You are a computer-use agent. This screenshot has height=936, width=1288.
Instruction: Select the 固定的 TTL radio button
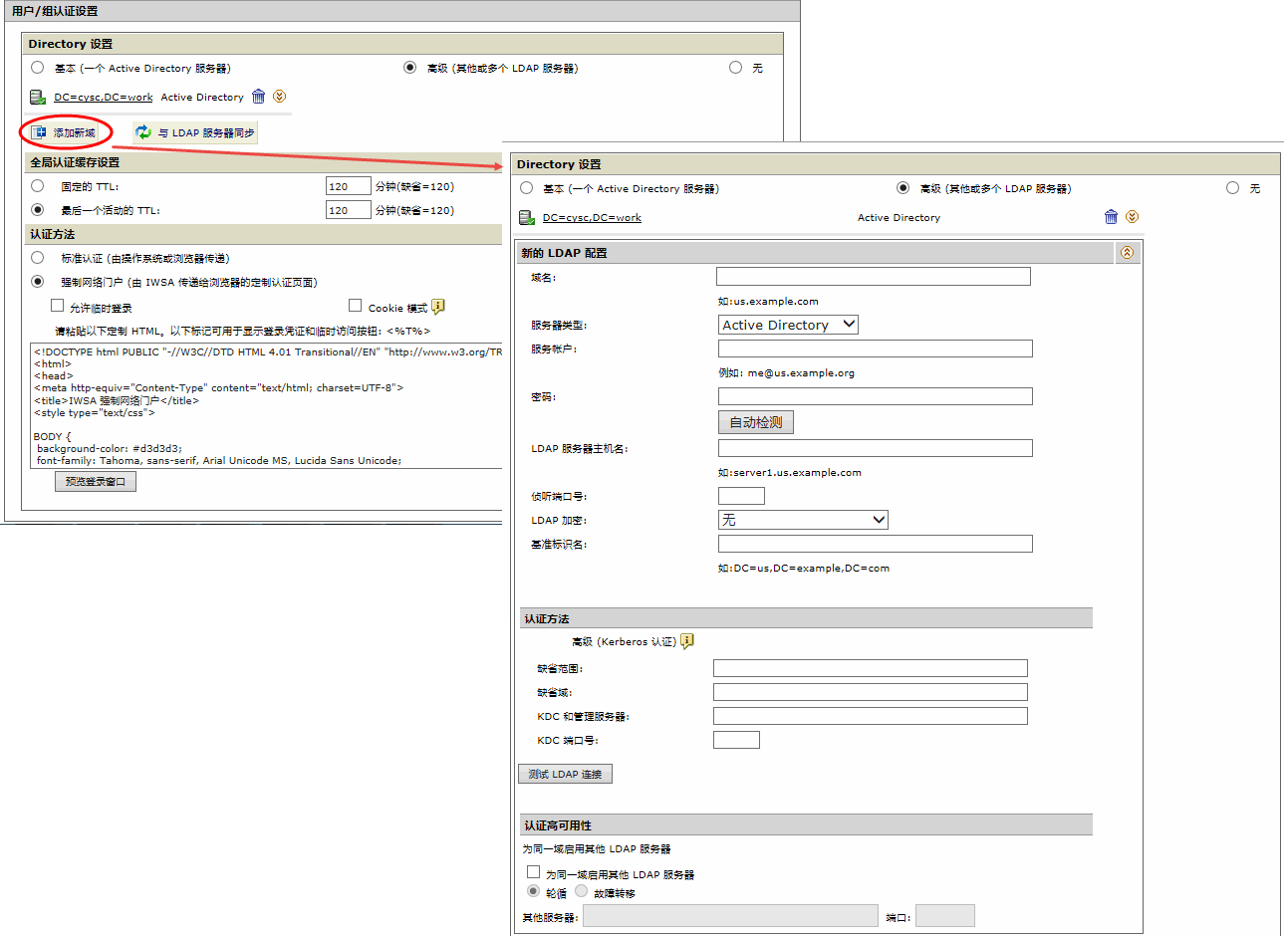point(38,186)
